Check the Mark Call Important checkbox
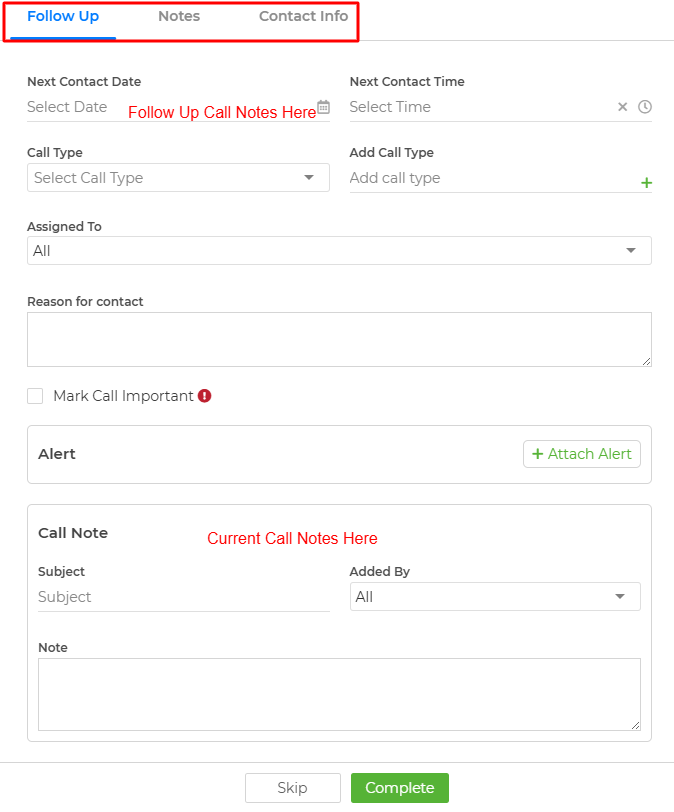 tap(35, 396)
